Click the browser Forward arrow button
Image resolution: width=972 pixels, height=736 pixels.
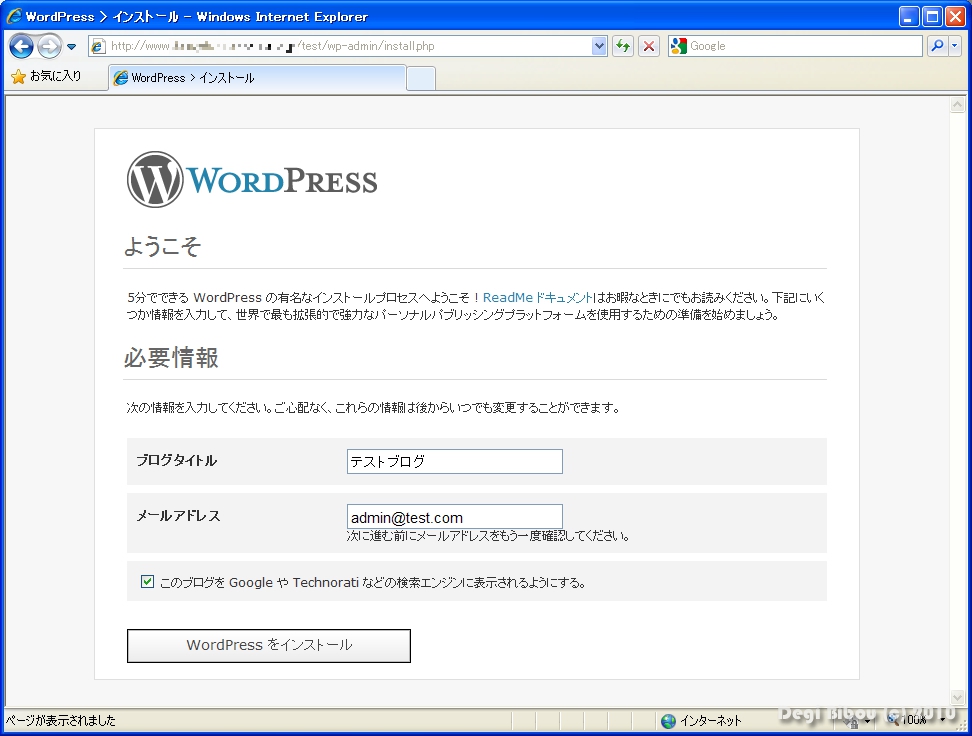[49, 46]
